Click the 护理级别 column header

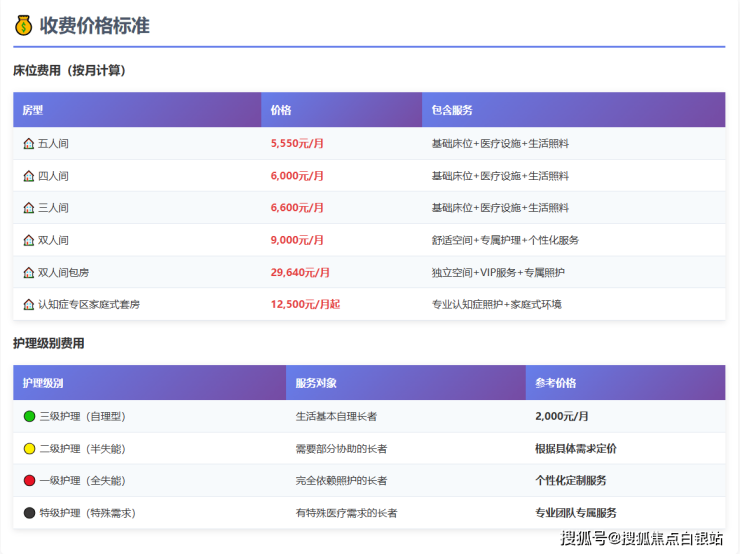(43, 383)
